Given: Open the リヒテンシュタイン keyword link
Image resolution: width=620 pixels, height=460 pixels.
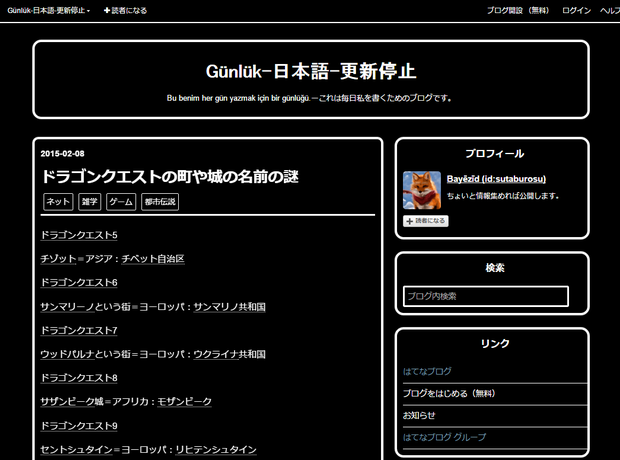Looking at the screenshot, I should [216, 450].
